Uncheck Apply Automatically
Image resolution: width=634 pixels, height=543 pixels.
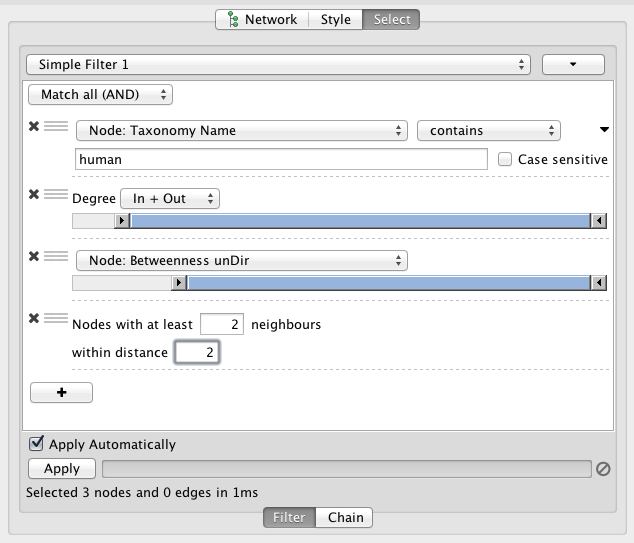[x=37, y=444]
